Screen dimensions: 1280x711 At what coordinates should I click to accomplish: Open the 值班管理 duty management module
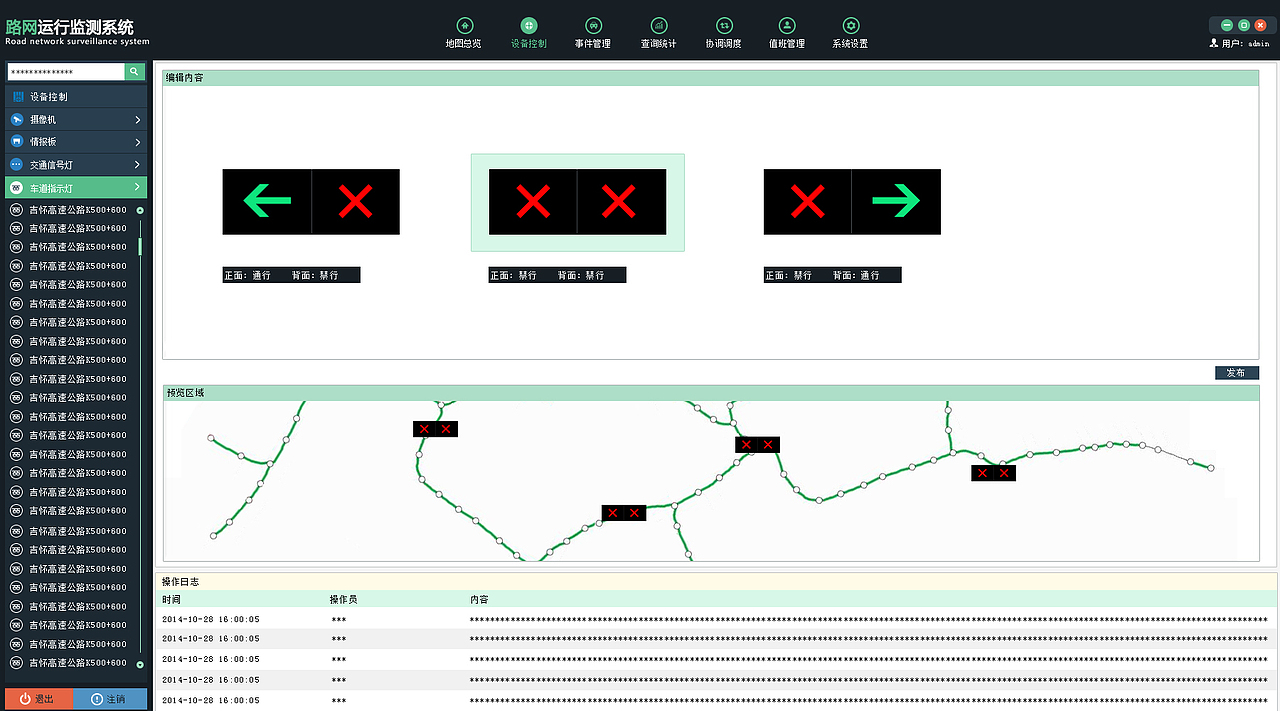[787, 33]
